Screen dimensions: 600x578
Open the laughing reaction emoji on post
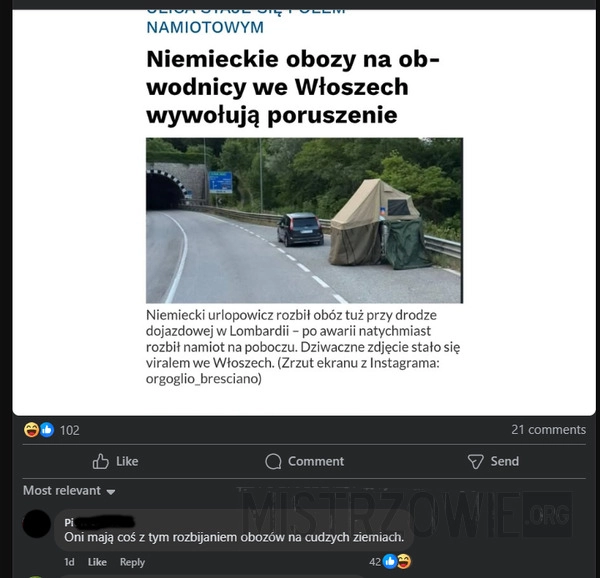(x=31, y=430)
